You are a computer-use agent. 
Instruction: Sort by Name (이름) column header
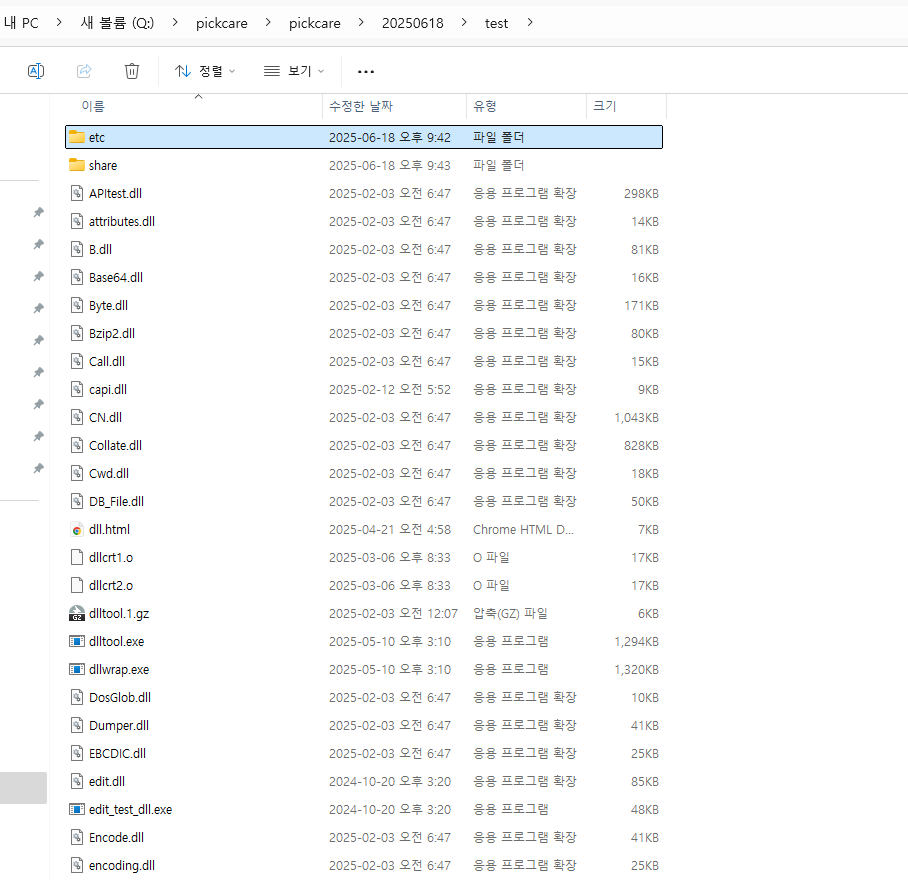click(93, 106)
